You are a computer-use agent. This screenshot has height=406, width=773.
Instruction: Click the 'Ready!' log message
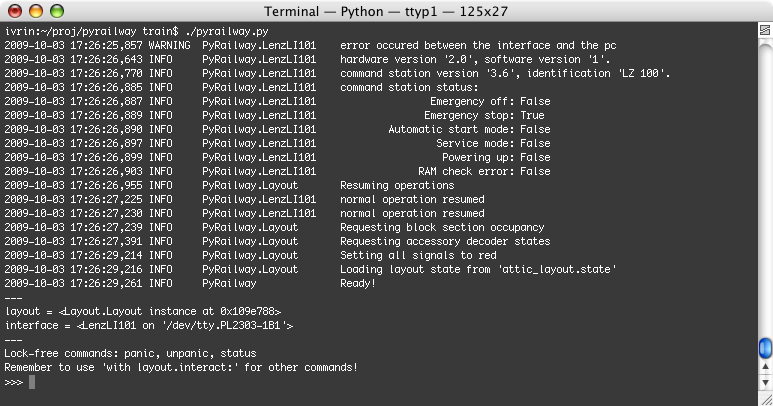(358, 283)
